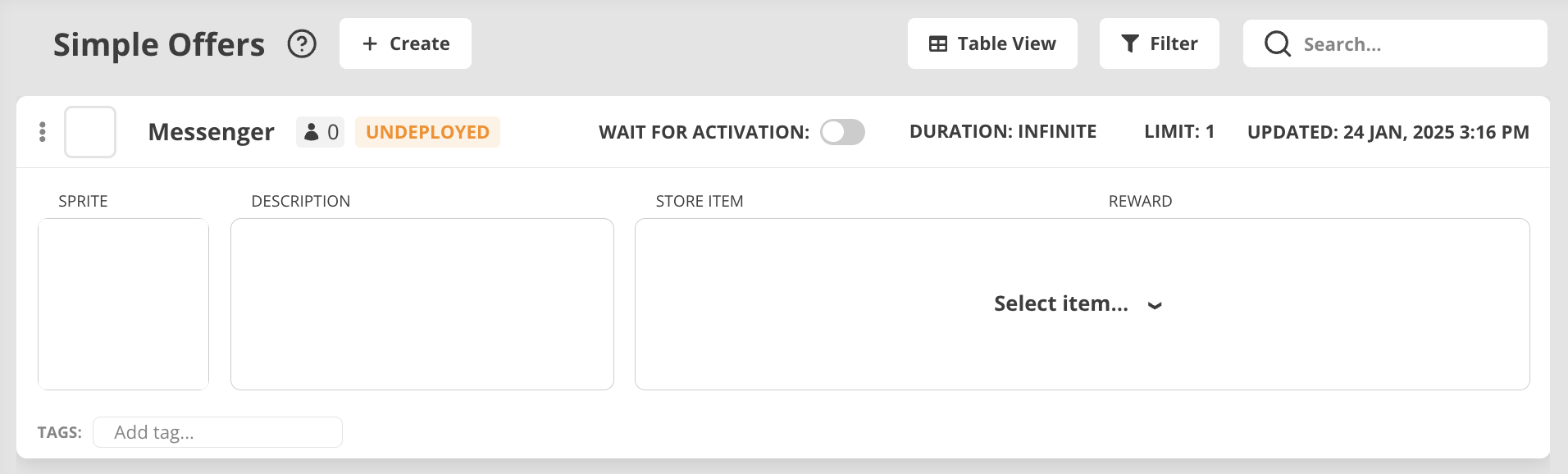Viewport: 1568px width, 474px height.
Task: Click the Messenger offer name
Action: point(211,132)
